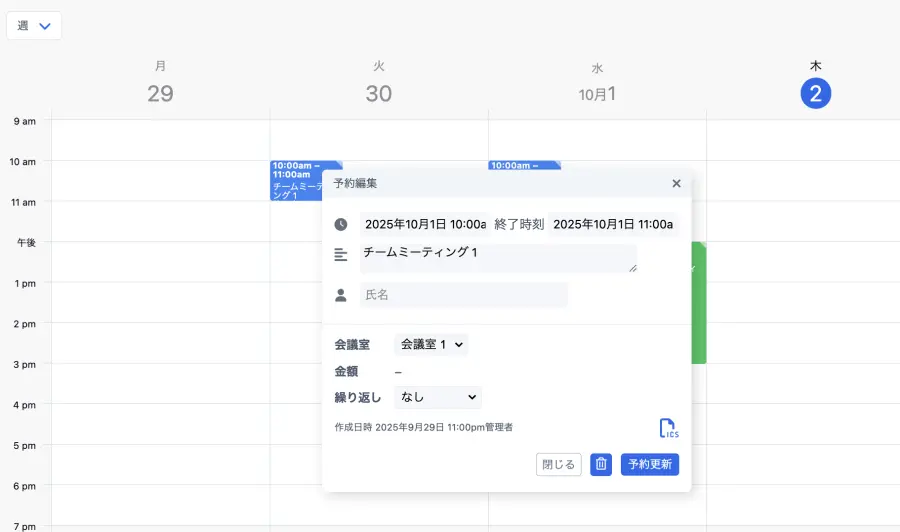The width and height of the screenshot is (900, 532).
Task: Open the 週 view dropdown
Action: pos(34,26)
